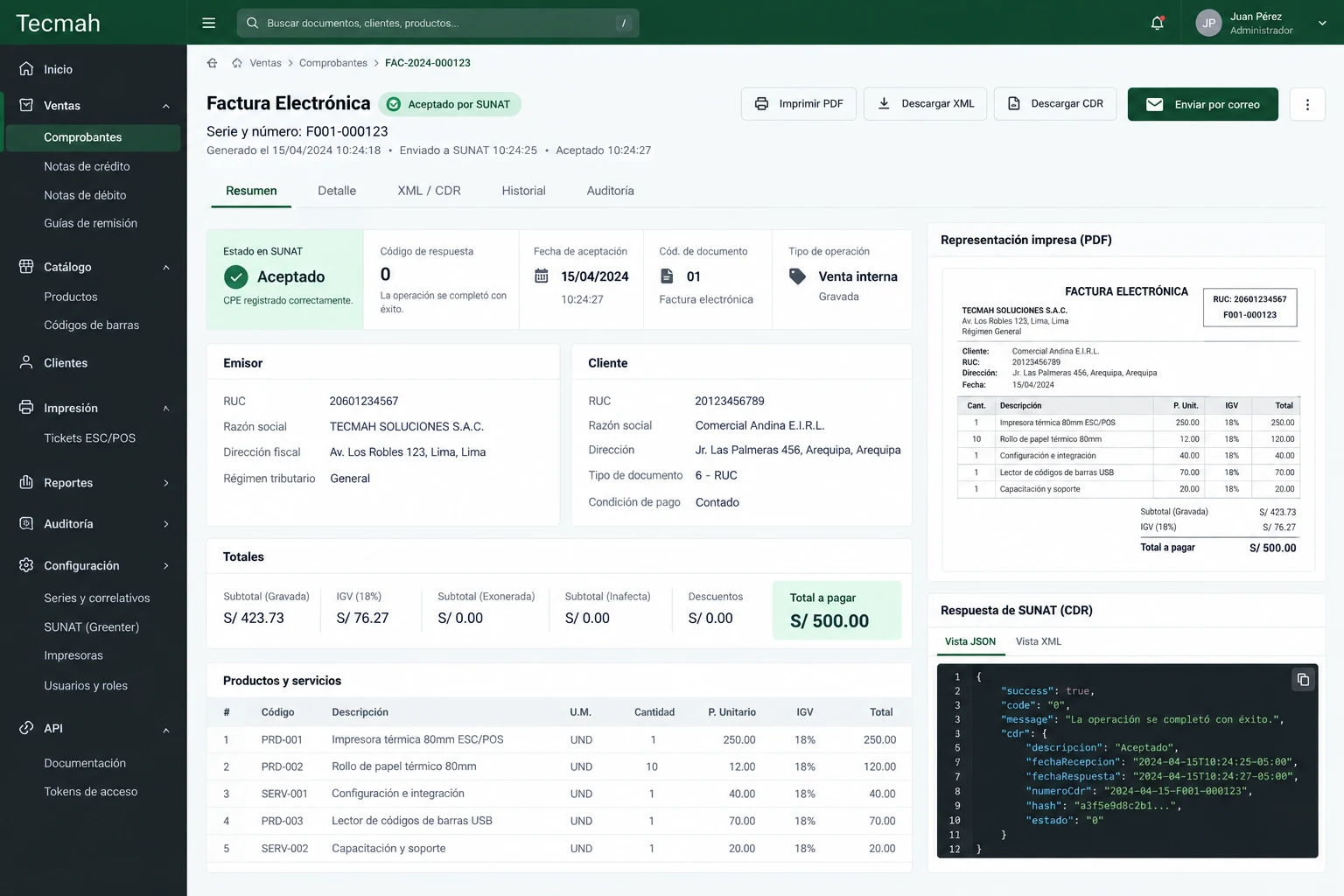Click the Configuración gear icon
1344x896 pixels.
pos(26,565)
